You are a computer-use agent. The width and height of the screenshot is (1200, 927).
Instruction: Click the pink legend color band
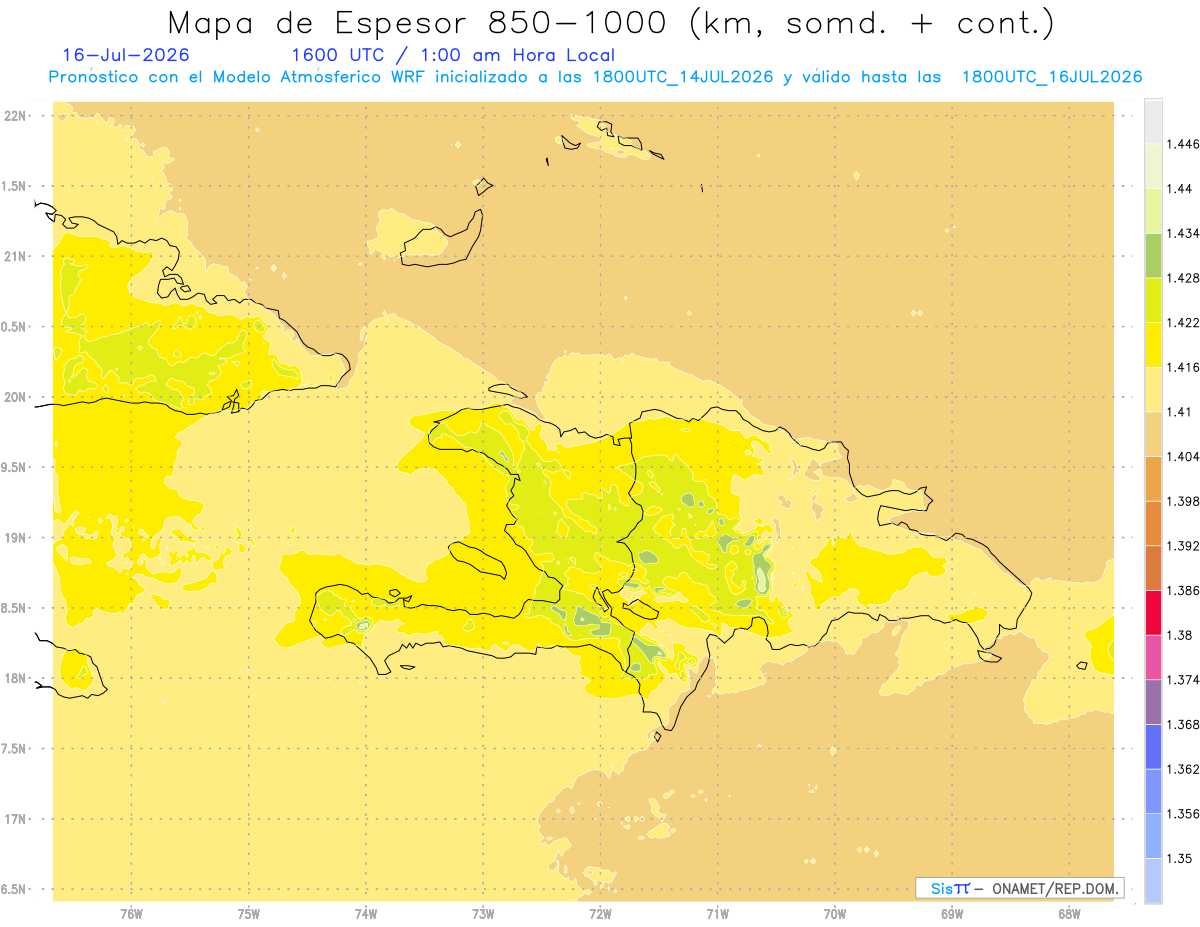pyautogui.click(x=1153, y=657)
